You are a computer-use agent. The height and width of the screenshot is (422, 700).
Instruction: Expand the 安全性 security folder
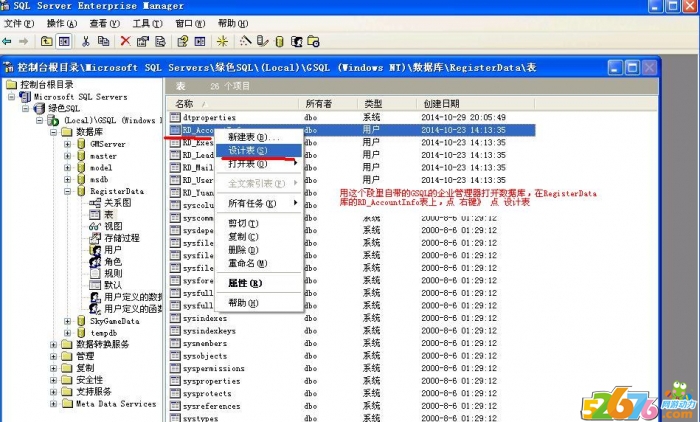(x=53, y=380)
